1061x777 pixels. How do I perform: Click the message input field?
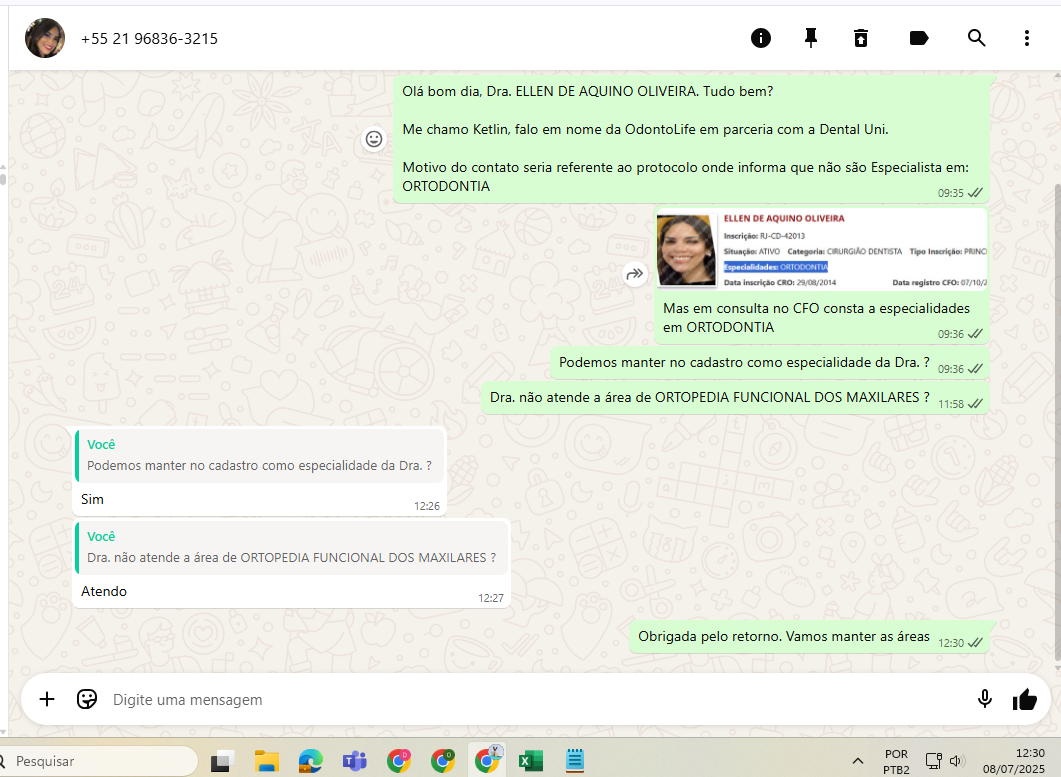coord(530,700)
